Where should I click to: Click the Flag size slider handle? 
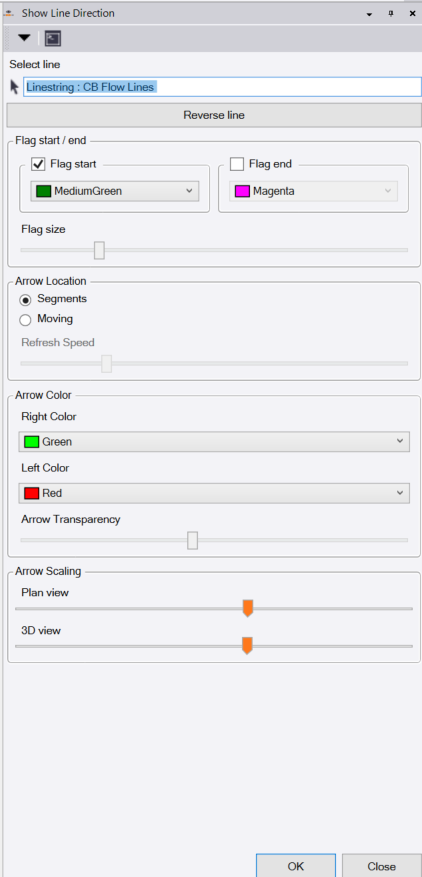point(99,250)
